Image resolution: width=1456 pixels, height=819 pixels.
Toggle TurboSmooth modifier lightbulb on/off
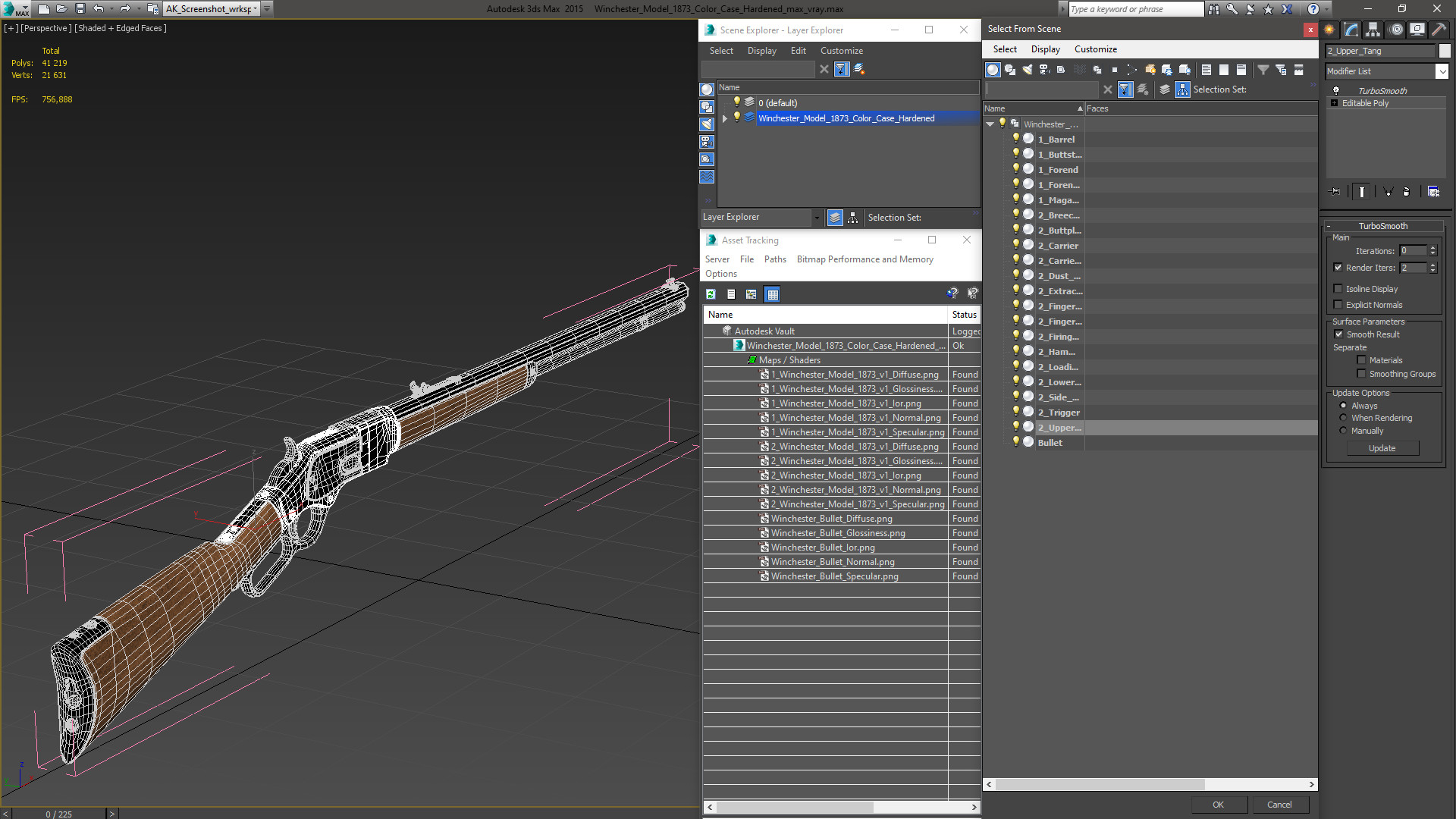(1336, 90)
